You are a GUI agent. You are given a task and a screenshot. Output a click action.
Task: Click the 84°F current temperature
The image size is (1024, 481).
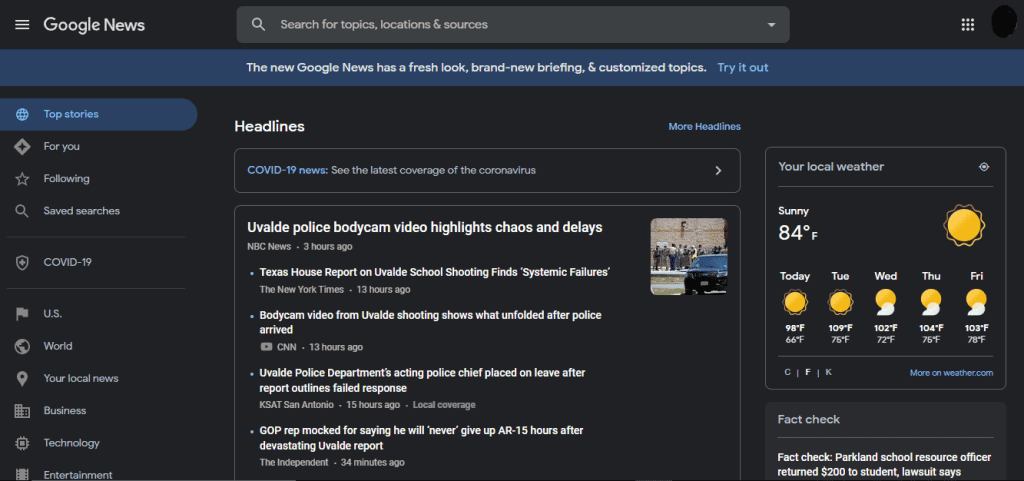click(798, 233)
